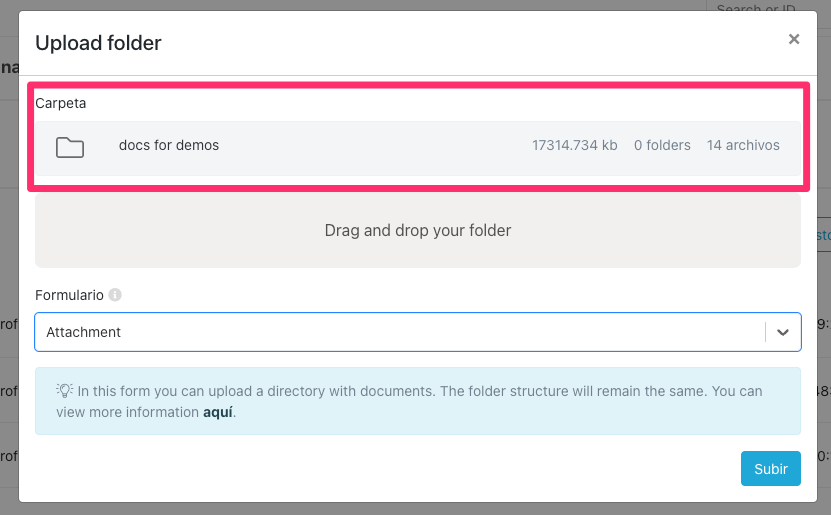Screen dimensions: 831x515
Task: Click the folder icon in the Carpeta row
Action: coord(70,148)
